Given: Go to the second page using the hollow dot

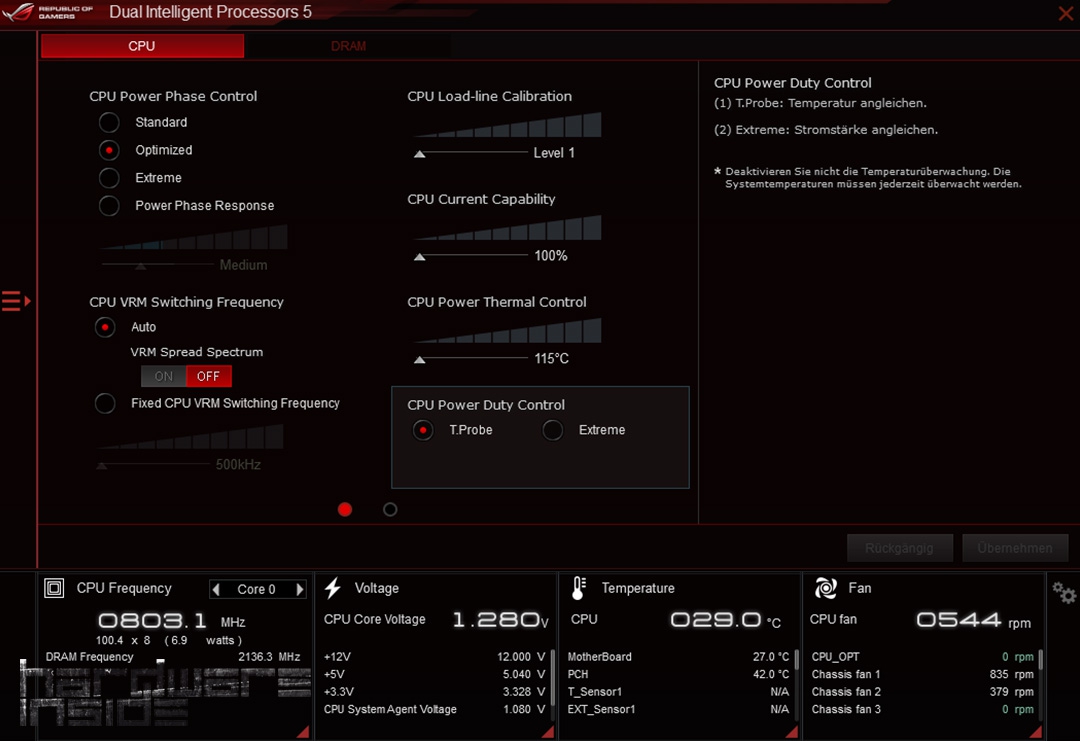Looking at the screenshot, I should click(390, 510).
